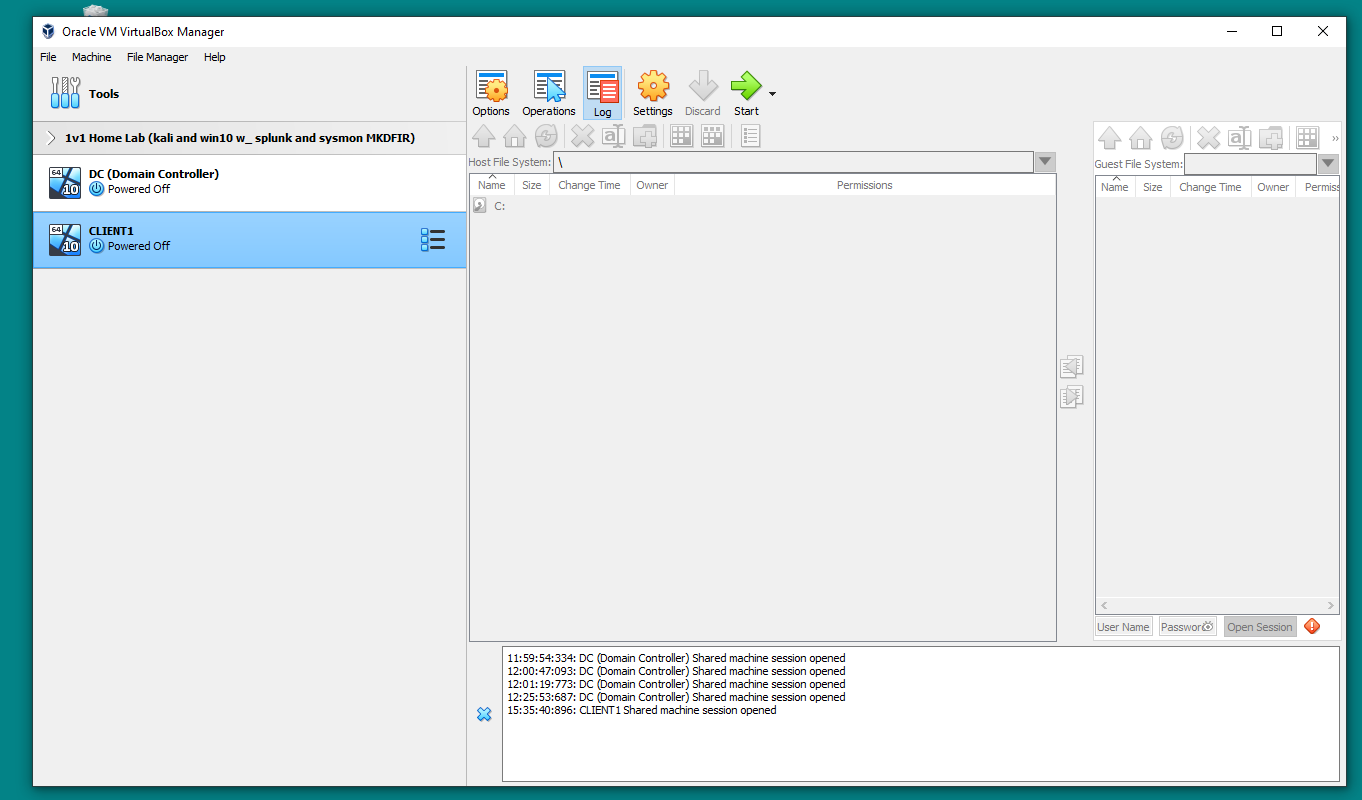Viewport: 1362px width, 800px height.
Task: Click the Host File System path field
Action: point(793,162)
